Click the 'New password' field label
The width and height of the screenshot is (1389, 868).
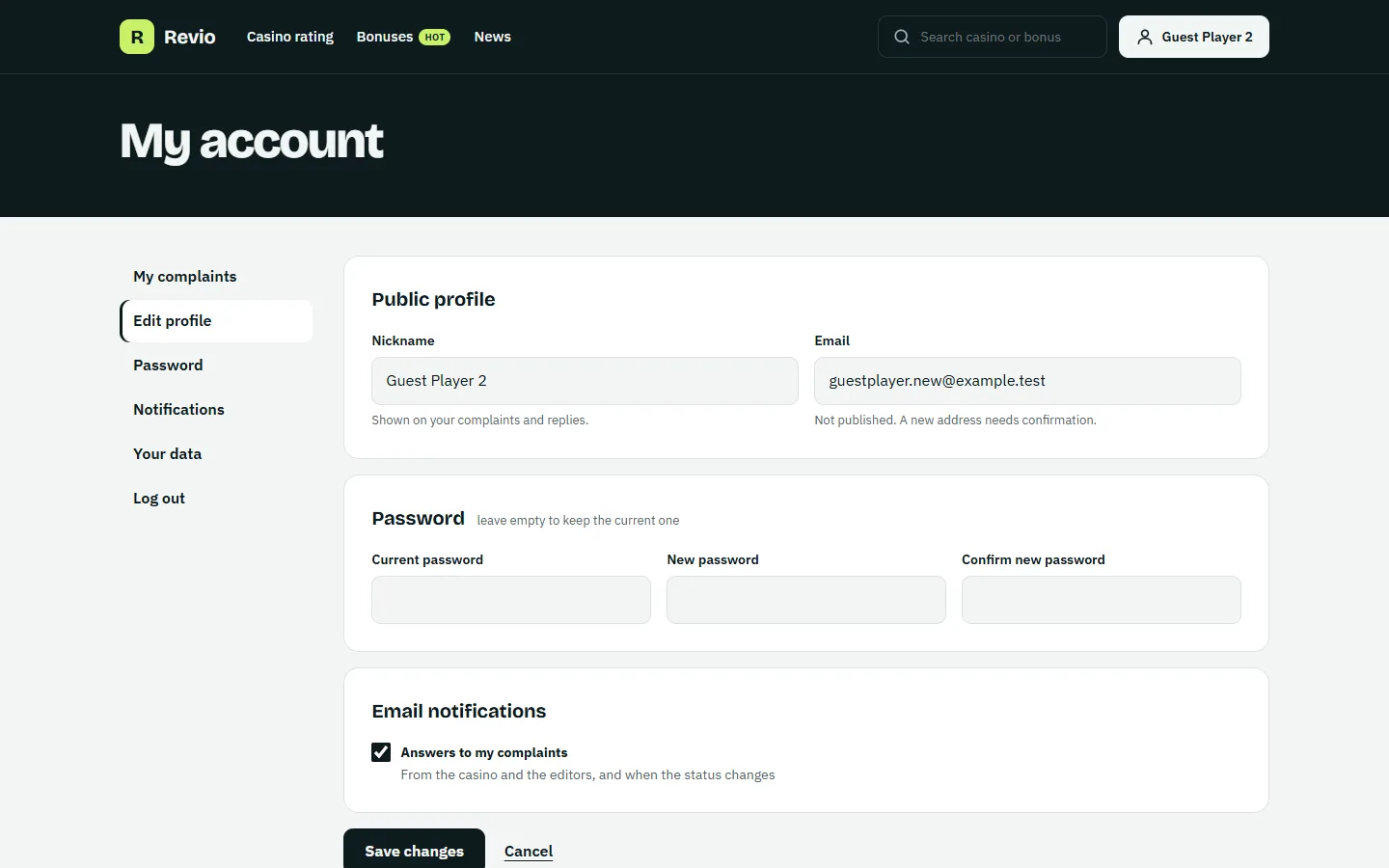(713, 559)
